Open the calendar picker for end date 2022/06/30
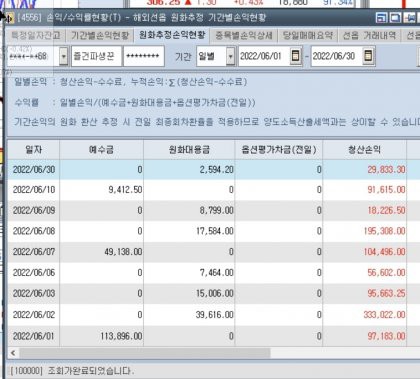Screen dimensions: 420x379 [x=368, y=56]
